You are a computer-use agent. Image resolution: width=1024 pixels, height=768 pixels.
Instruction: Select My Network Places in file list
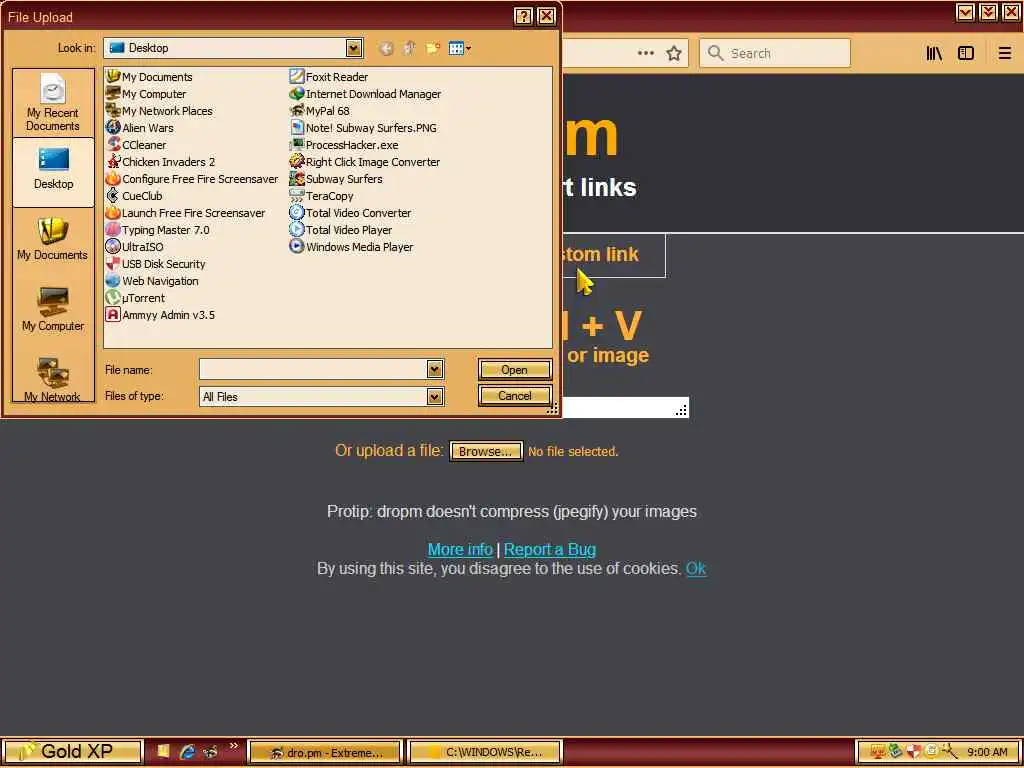pos(159,111)
